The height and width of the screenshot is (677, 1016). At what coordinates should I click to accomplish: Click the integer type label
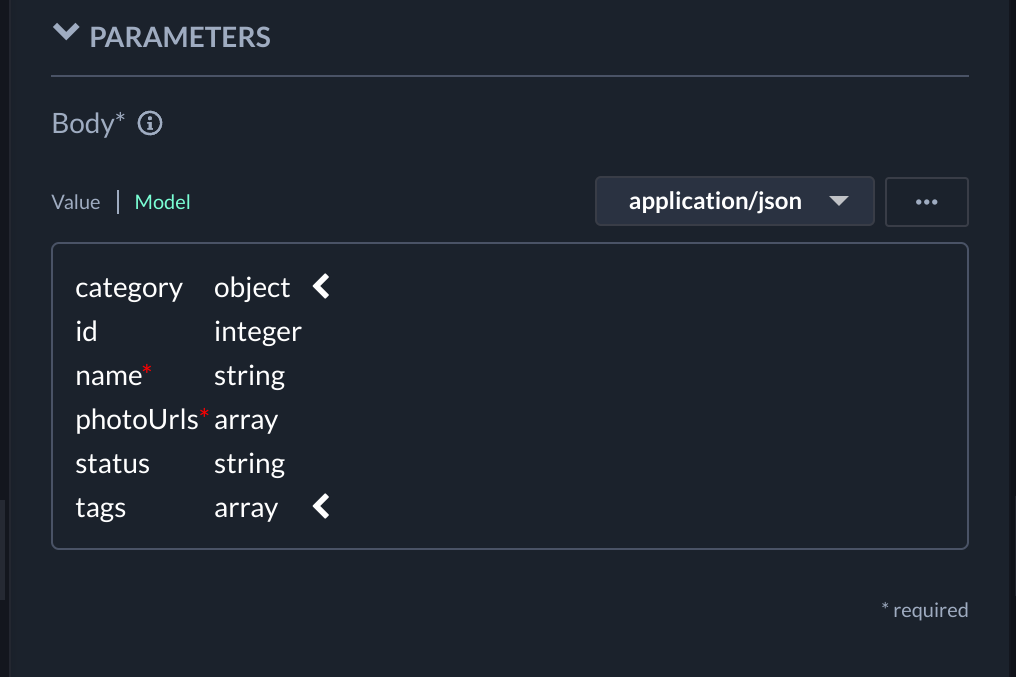click(x=258, y=332)
